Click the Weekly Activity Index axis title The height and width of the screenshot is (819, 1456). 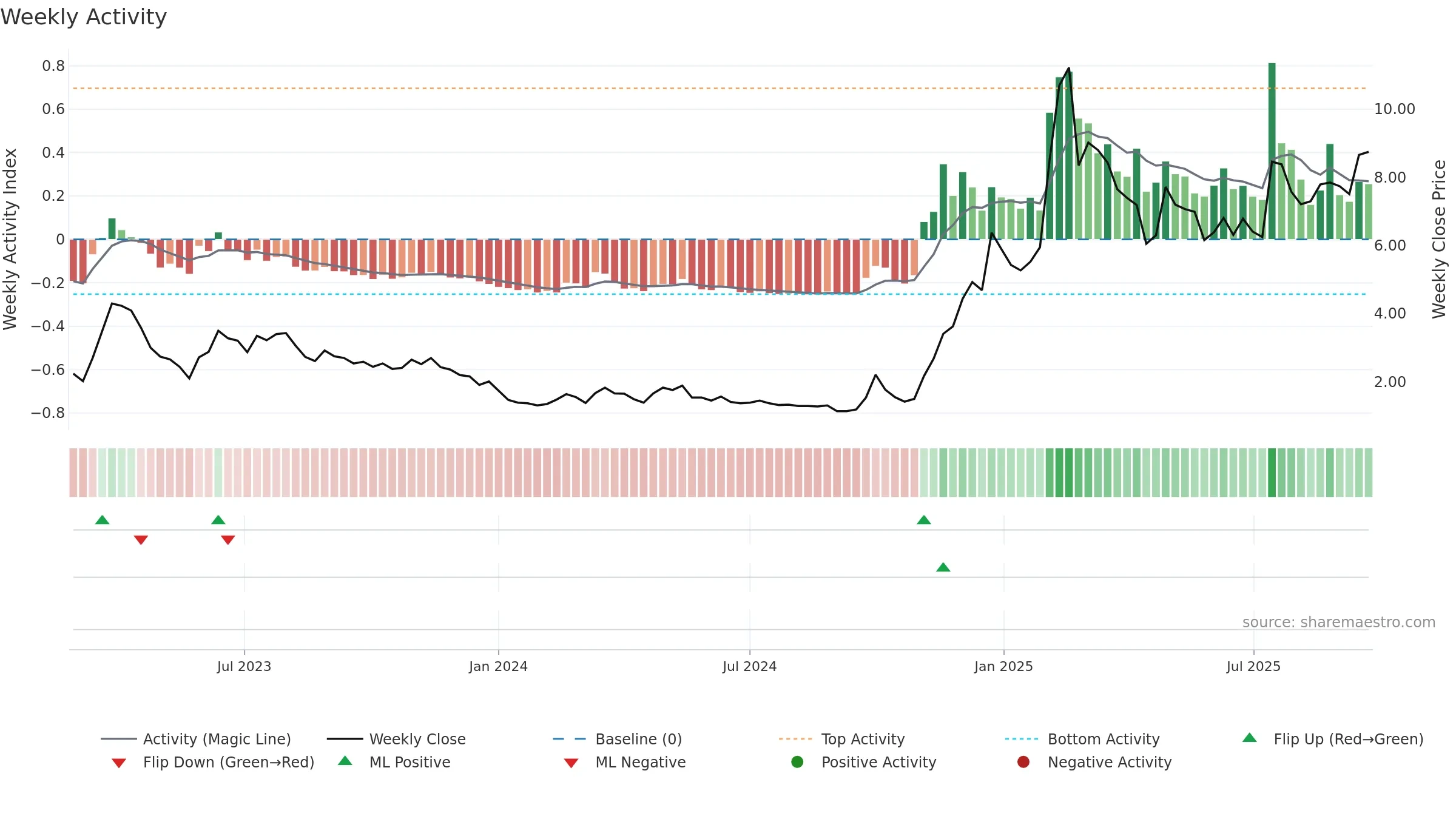(x=10, y=239)
